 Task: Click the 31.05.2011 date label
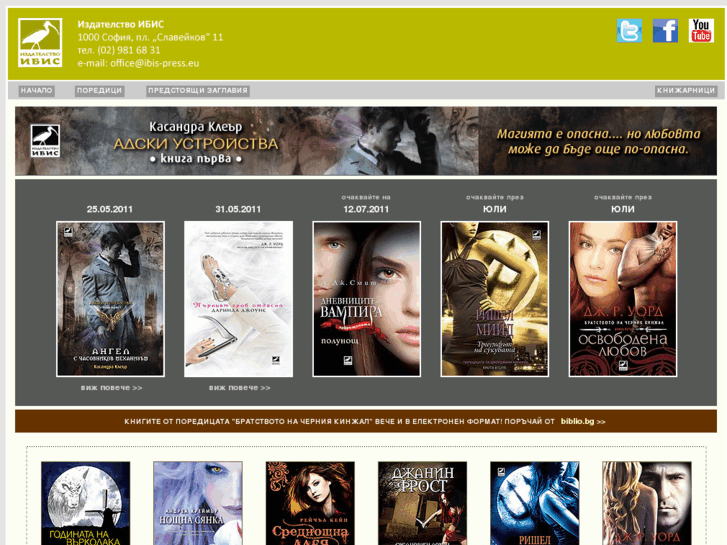point(238,209)
